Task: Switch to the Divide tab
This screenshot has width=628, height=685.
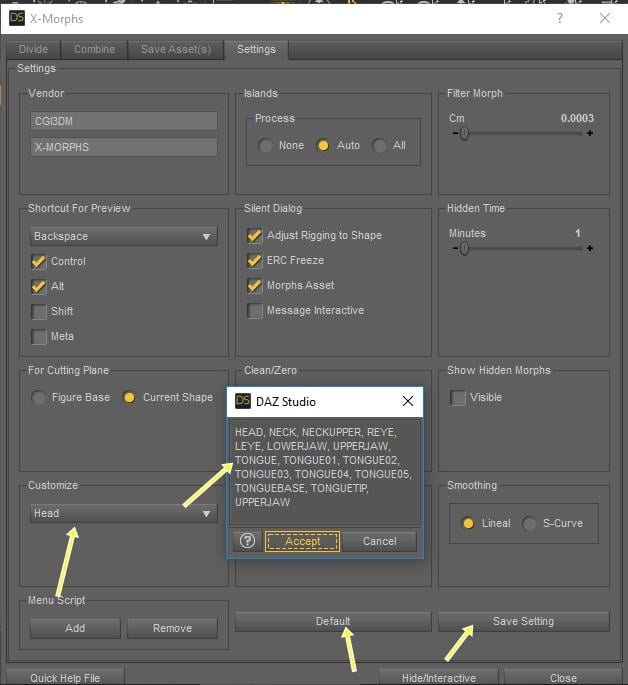Action: coord(34,49)
